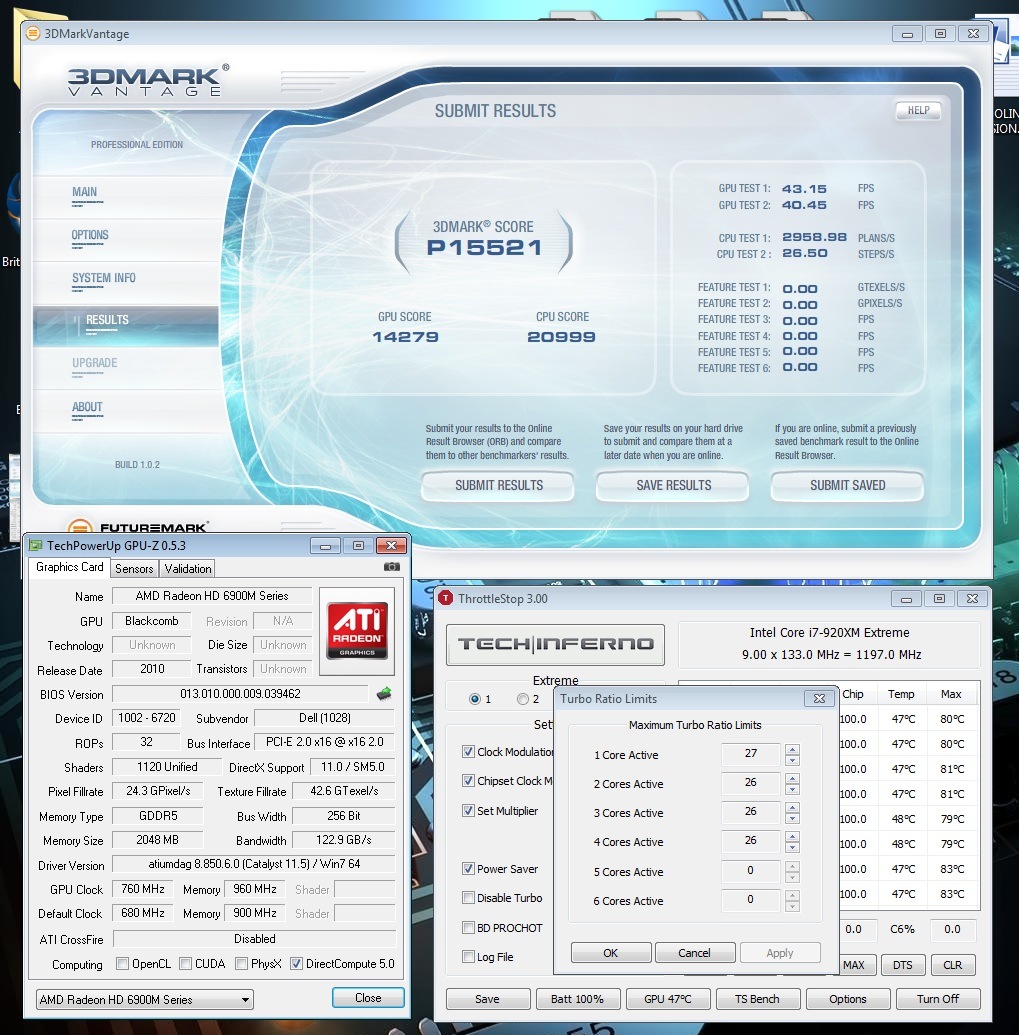The image size is (1019, 1035).
Task: Click the DTS button in ThrottleStop
Action: point(902,964)
